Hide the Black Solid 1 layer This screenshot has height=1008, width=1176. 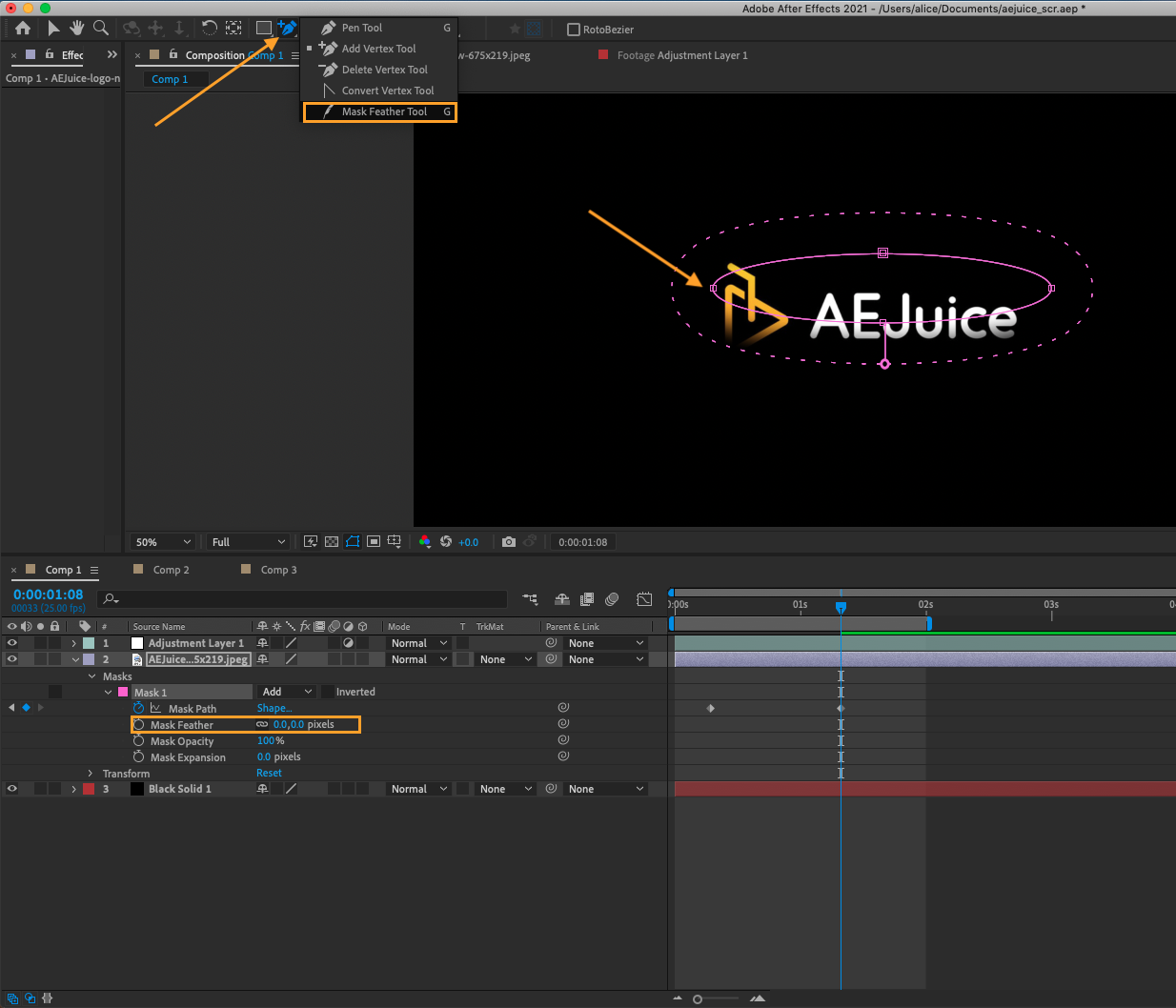[12, 789]
